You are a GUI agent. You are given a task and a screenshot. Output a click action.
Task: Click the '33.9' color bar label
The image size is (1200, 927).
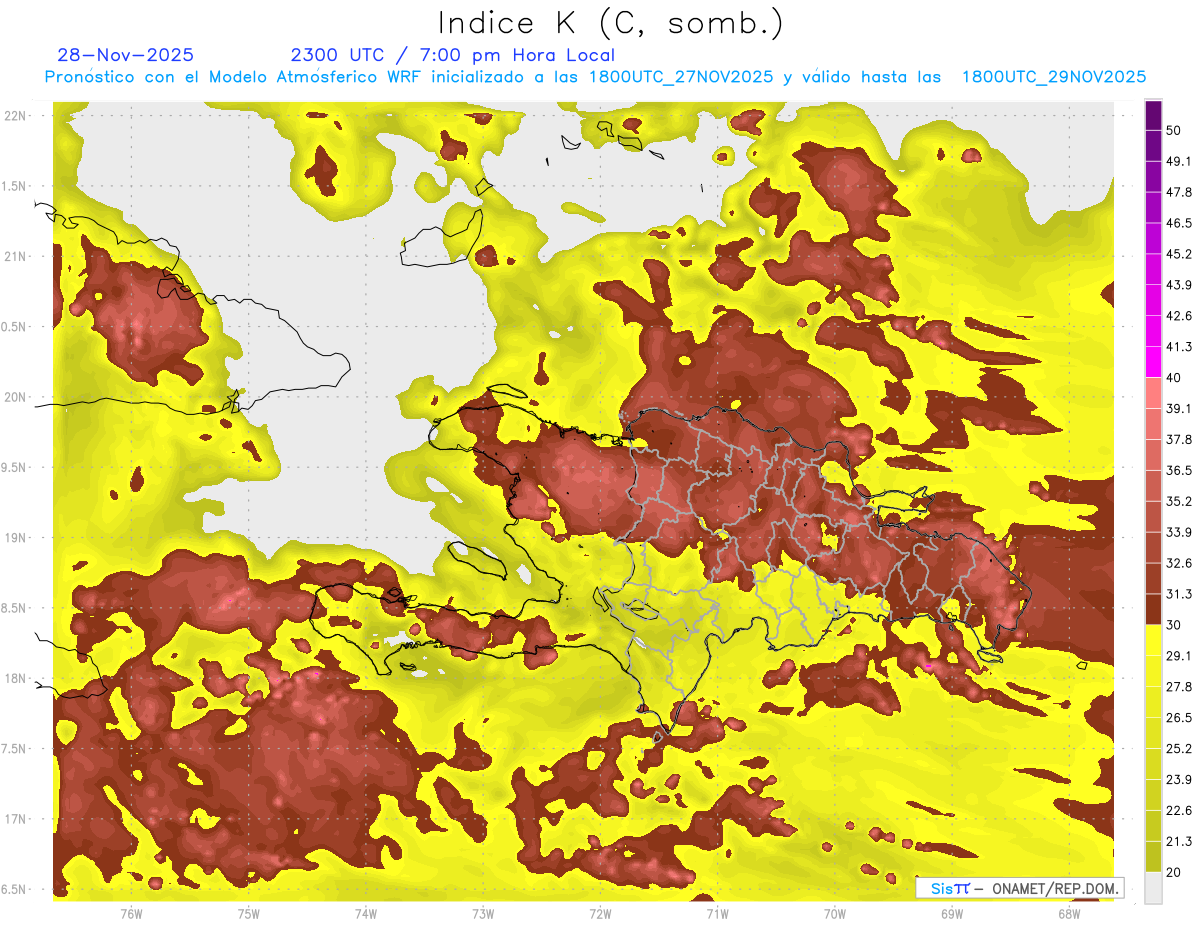coord(1179,532)
